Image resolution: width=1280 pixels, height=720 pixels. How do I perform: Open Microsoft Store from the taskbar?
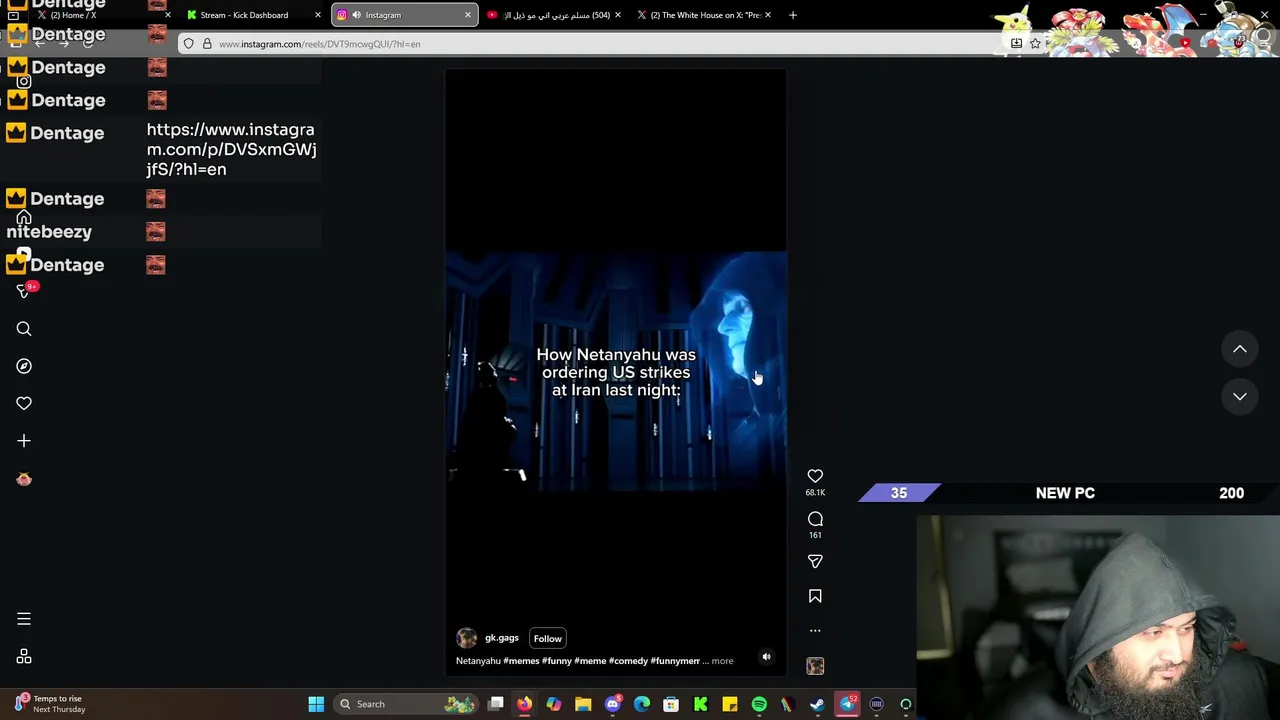tap(671, 704)
